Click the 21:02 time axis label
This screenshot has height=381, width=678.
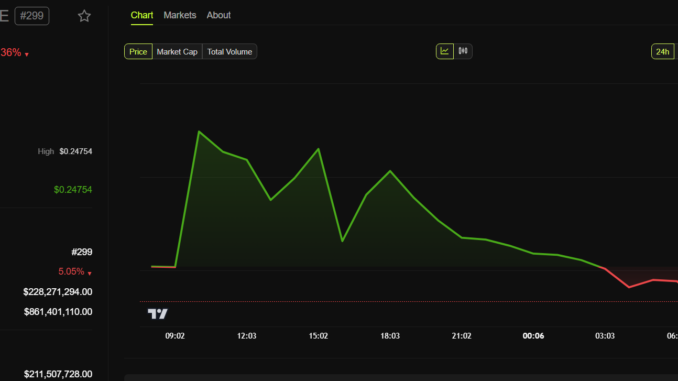pyautogui.click(x=461, y=336)
